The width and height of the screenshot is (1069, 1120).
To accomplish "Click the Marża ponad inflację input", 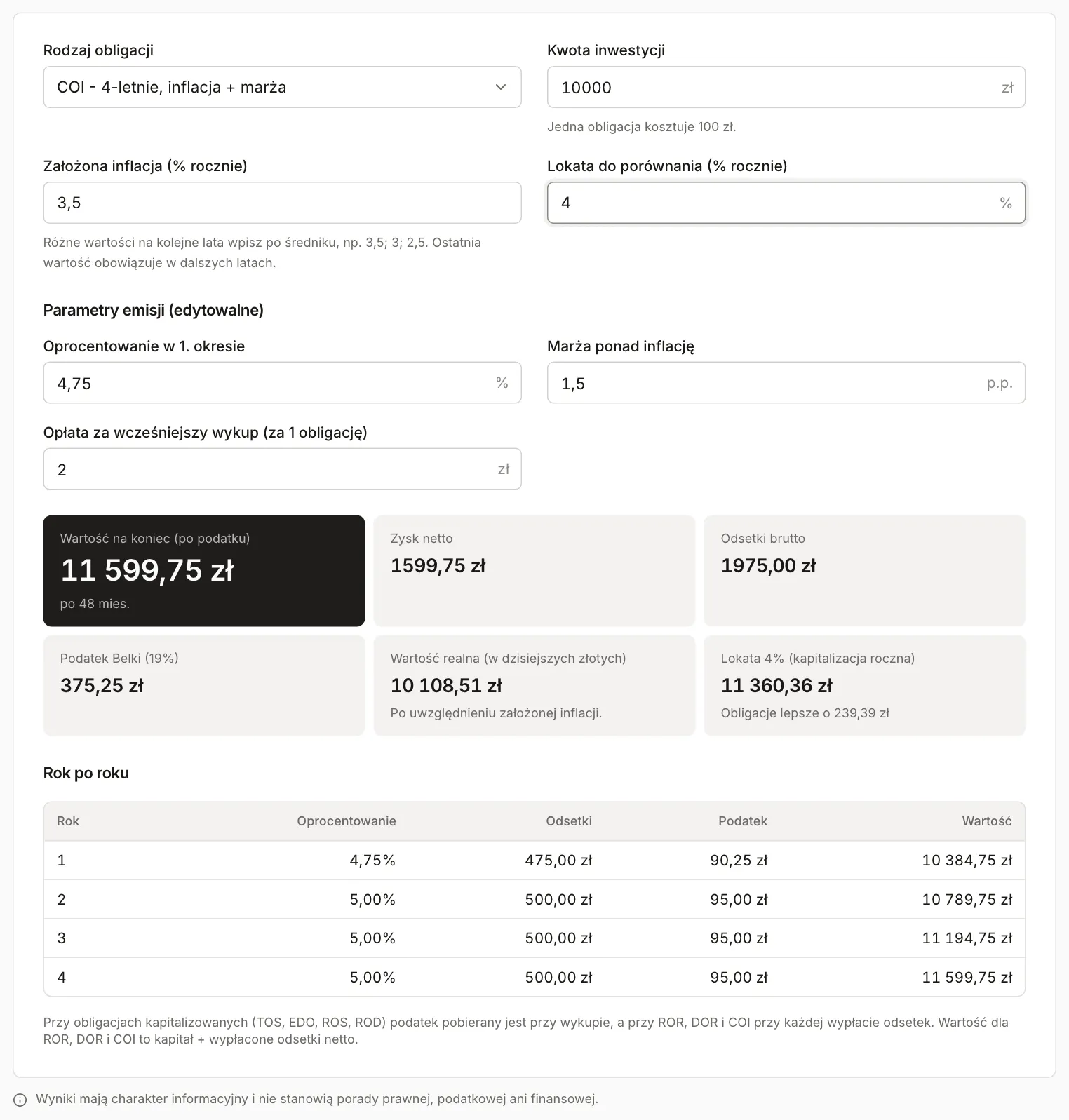I will (786, 383).
